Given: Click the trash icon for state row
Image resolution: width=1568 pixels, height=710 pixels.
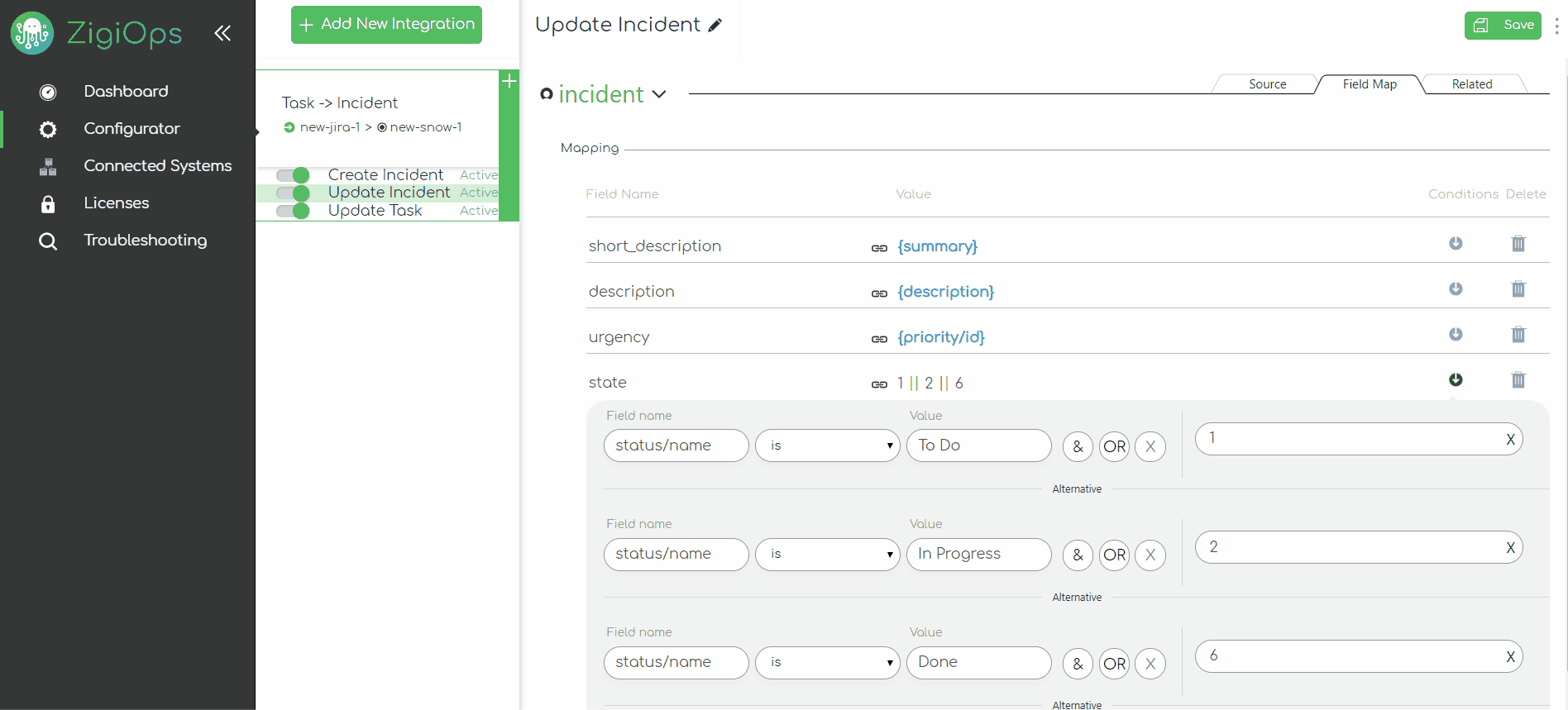Looking at the screenshot, I should point(1518,380).
